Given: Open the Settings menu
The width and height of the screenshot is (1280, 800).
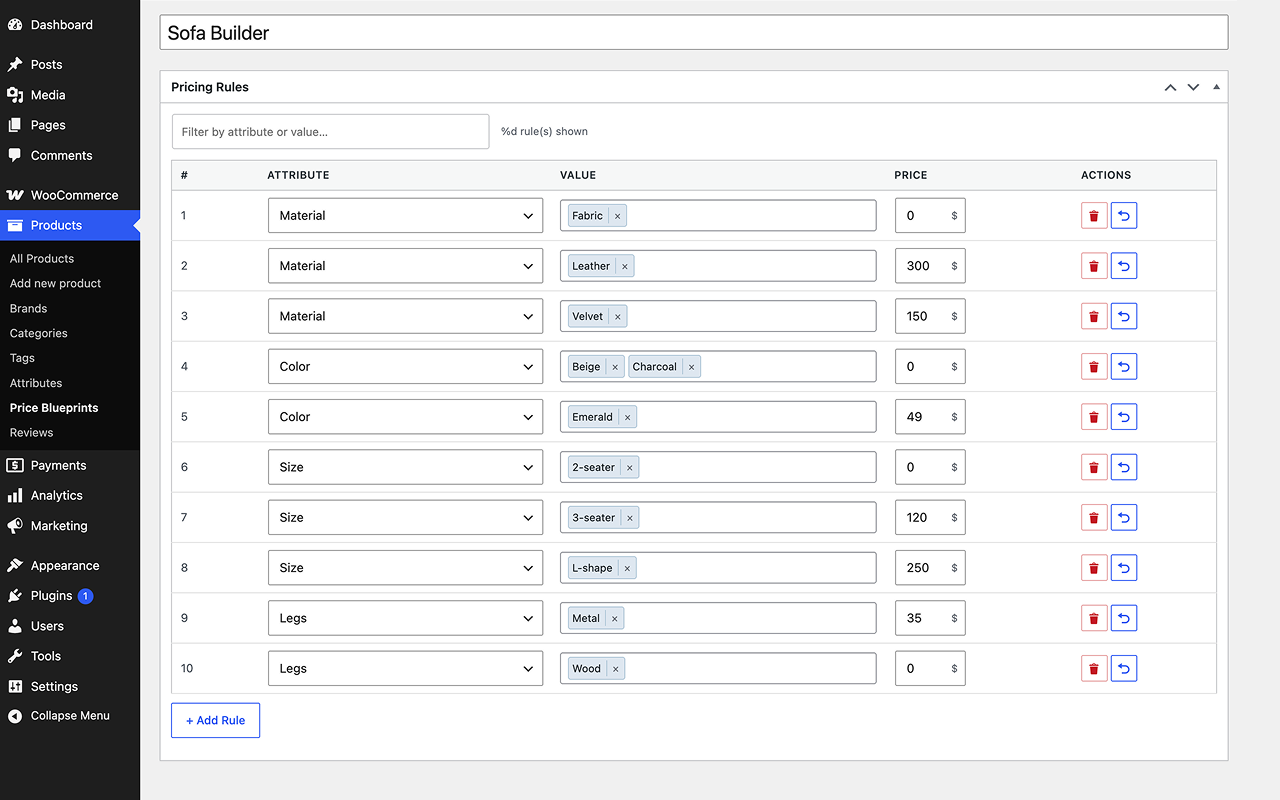Looking at the screenshot, I should tap(70, 687).
